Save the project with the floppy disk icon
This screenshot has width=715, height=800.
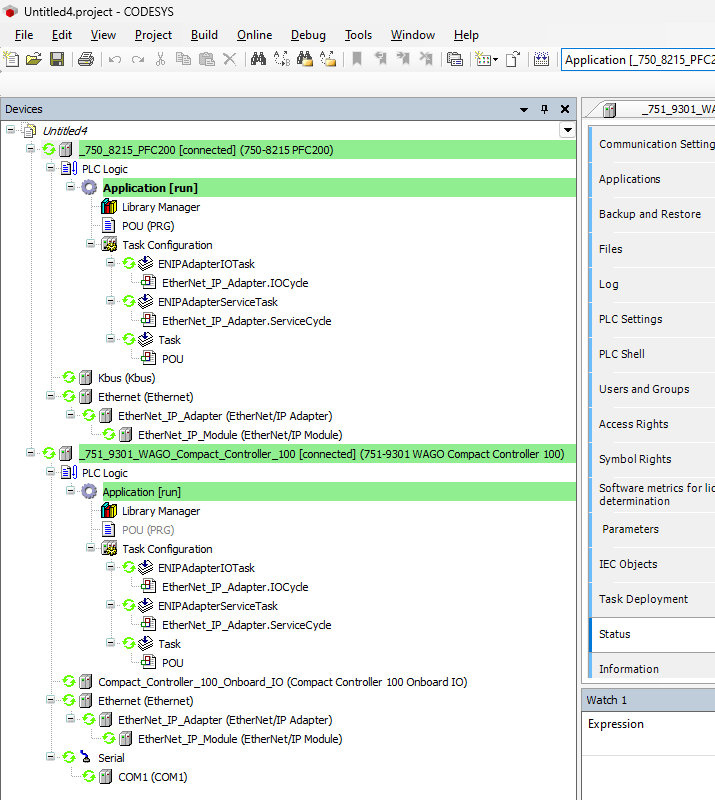57,59
